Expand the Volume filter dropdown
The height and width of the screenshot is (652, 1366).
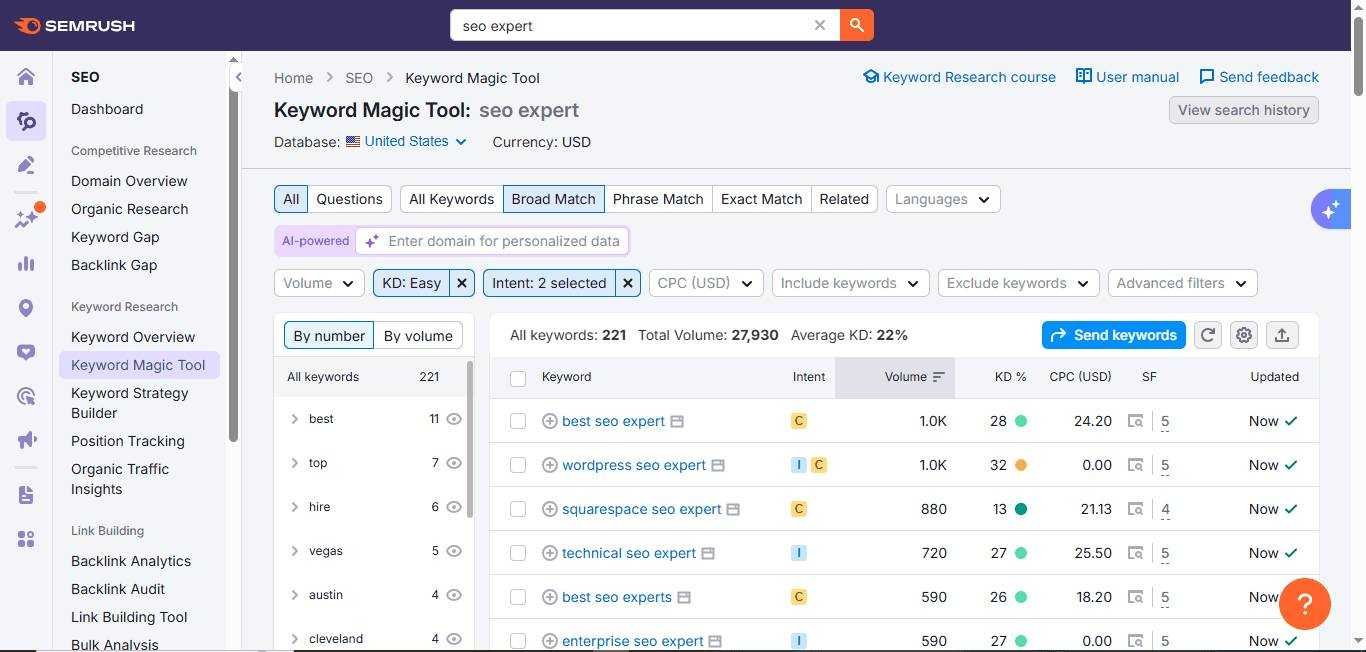coord(318,283)
